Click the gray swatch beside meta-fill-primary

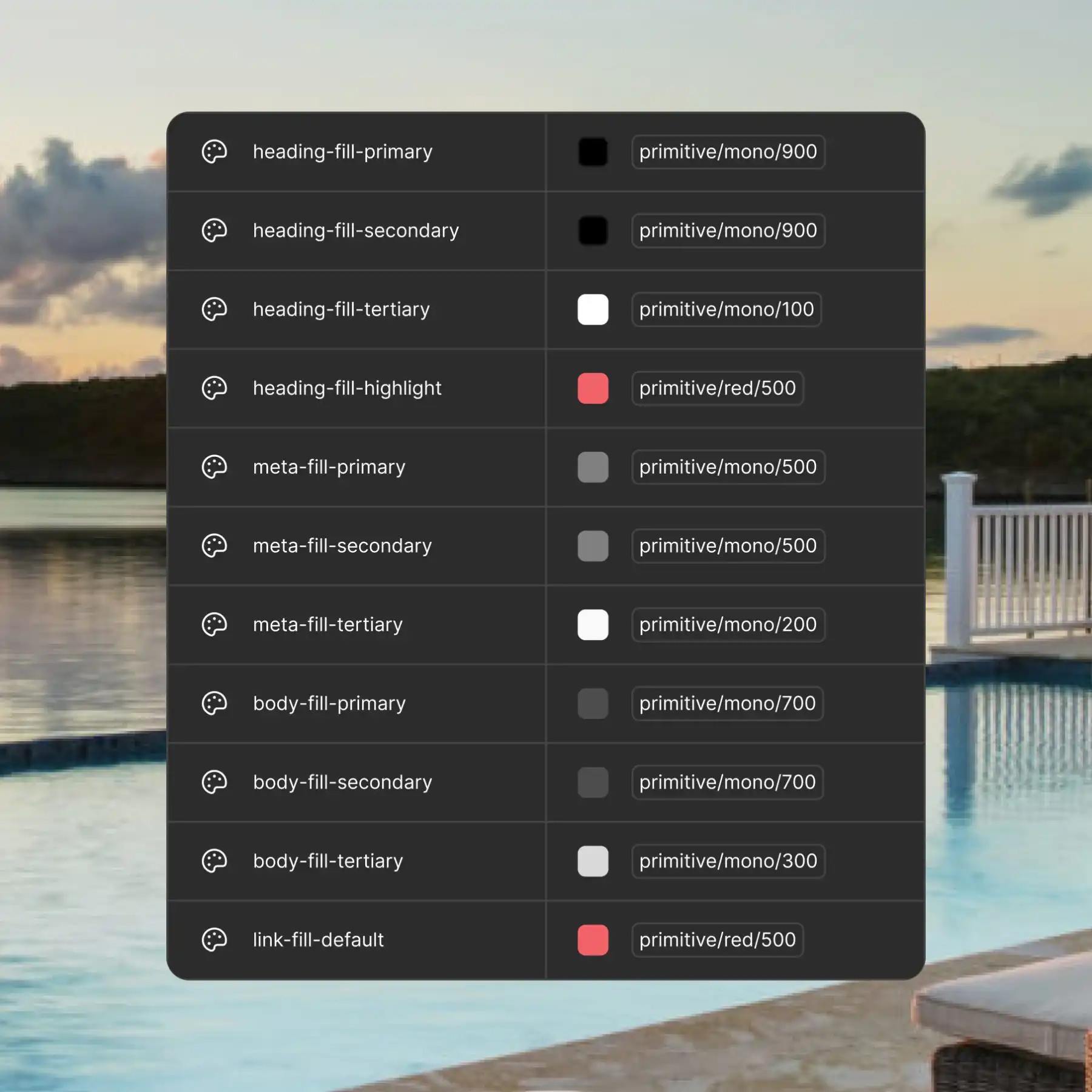[593, 467]
